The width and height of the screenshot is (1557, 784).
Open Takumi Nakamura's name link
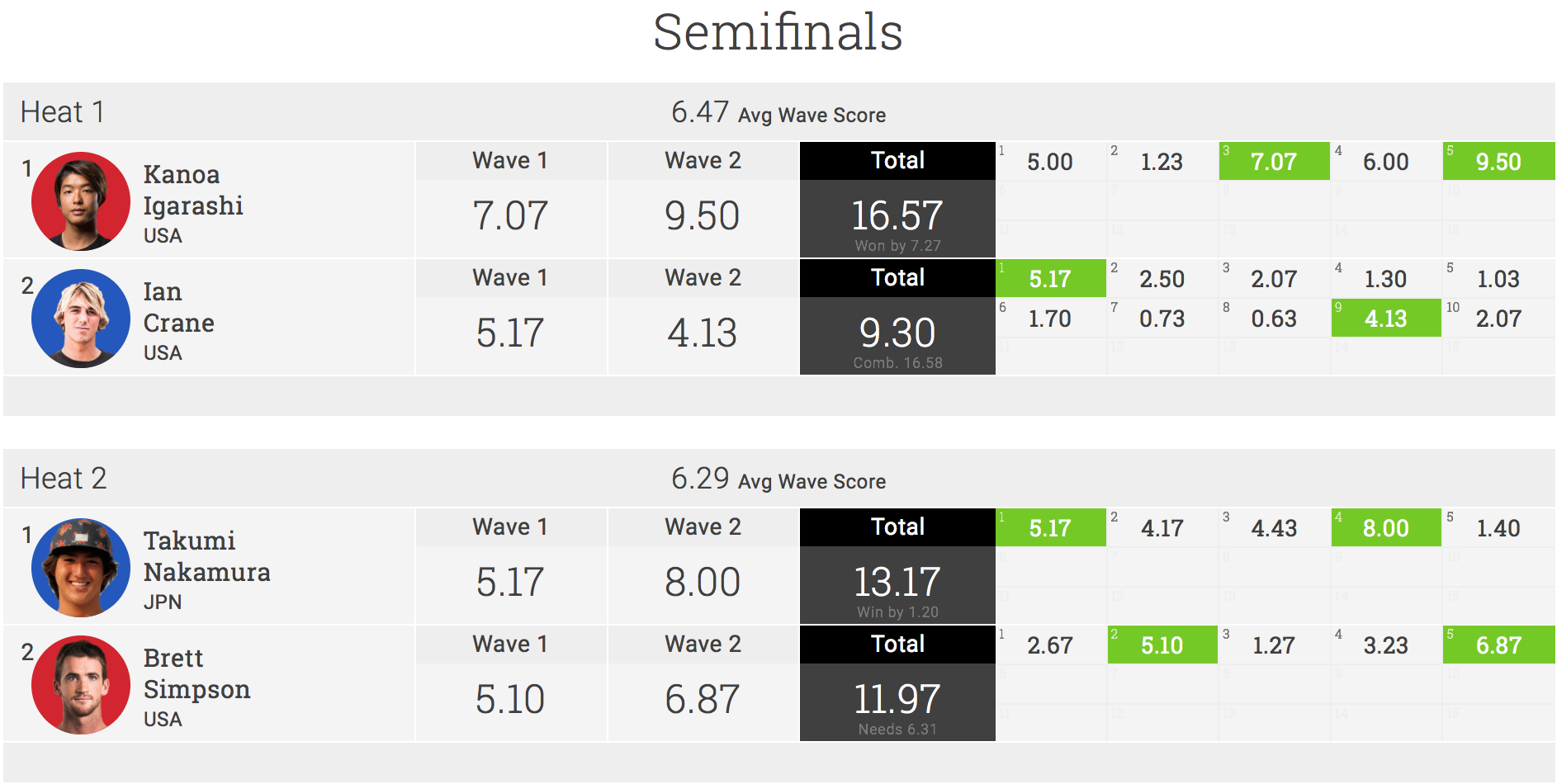[206, 556]
